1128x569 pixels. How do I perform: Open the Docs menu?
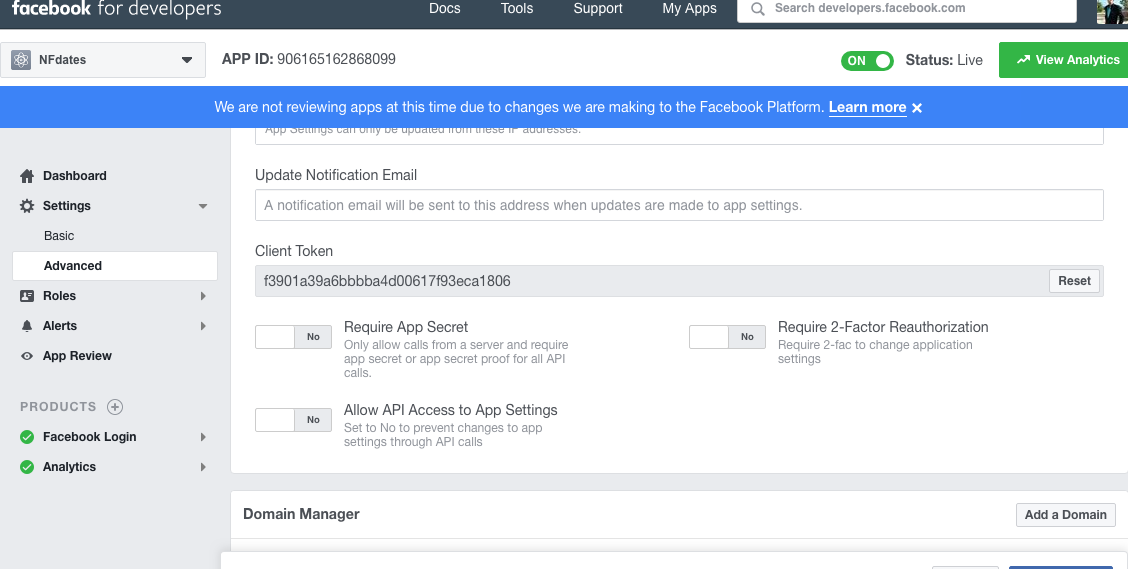[445, 9]
